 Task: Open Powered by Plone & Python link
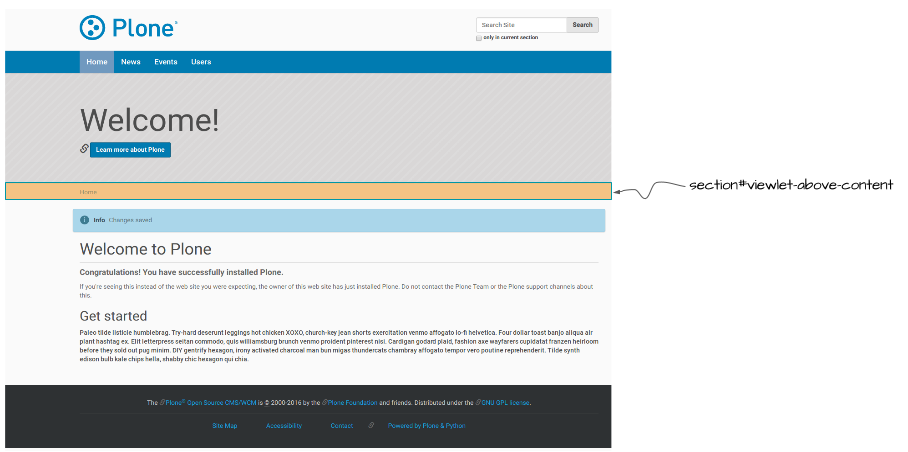coord(427,425)
